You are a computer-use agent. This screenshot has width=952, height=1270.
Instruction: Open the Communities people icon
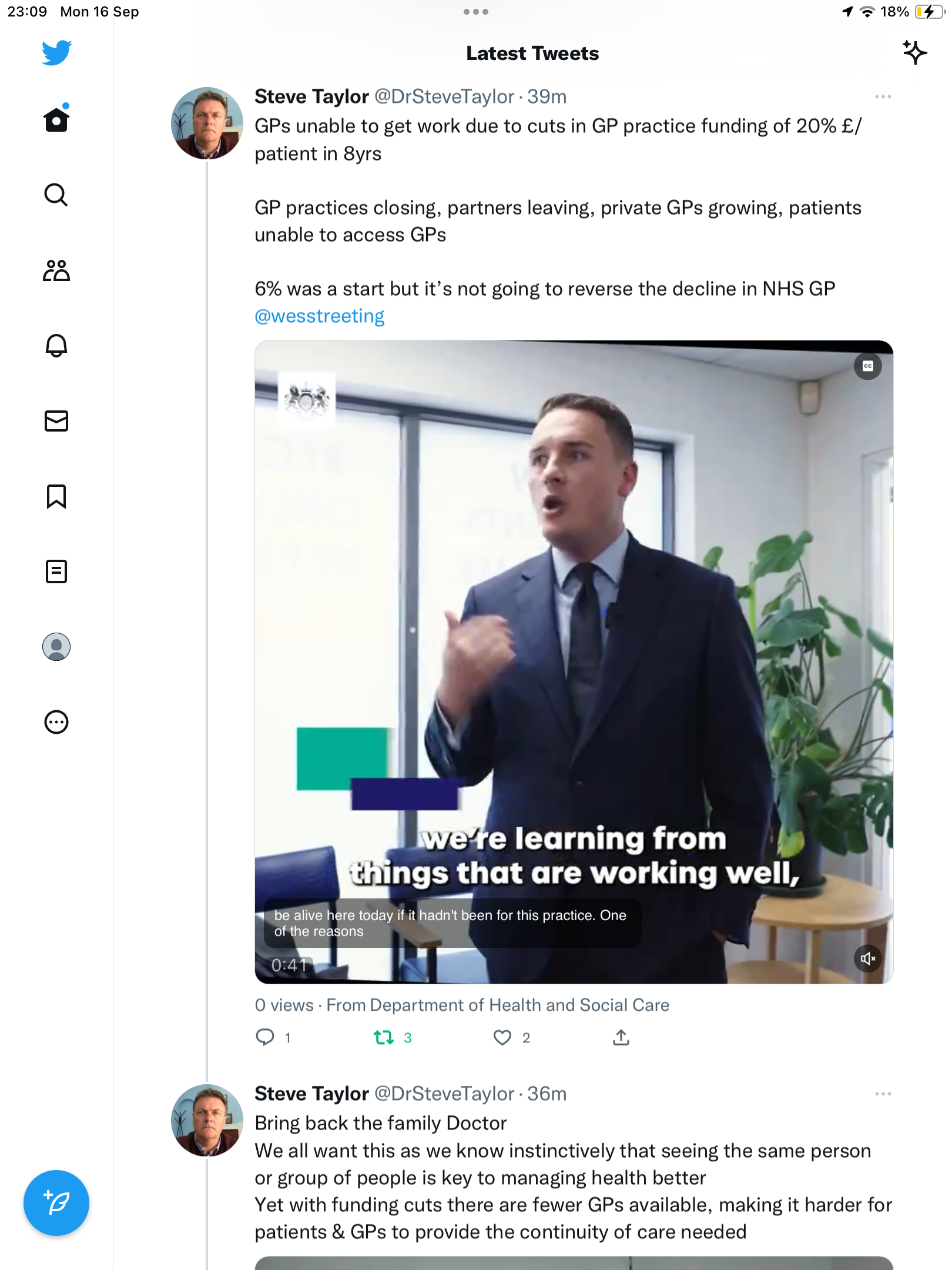56,270
